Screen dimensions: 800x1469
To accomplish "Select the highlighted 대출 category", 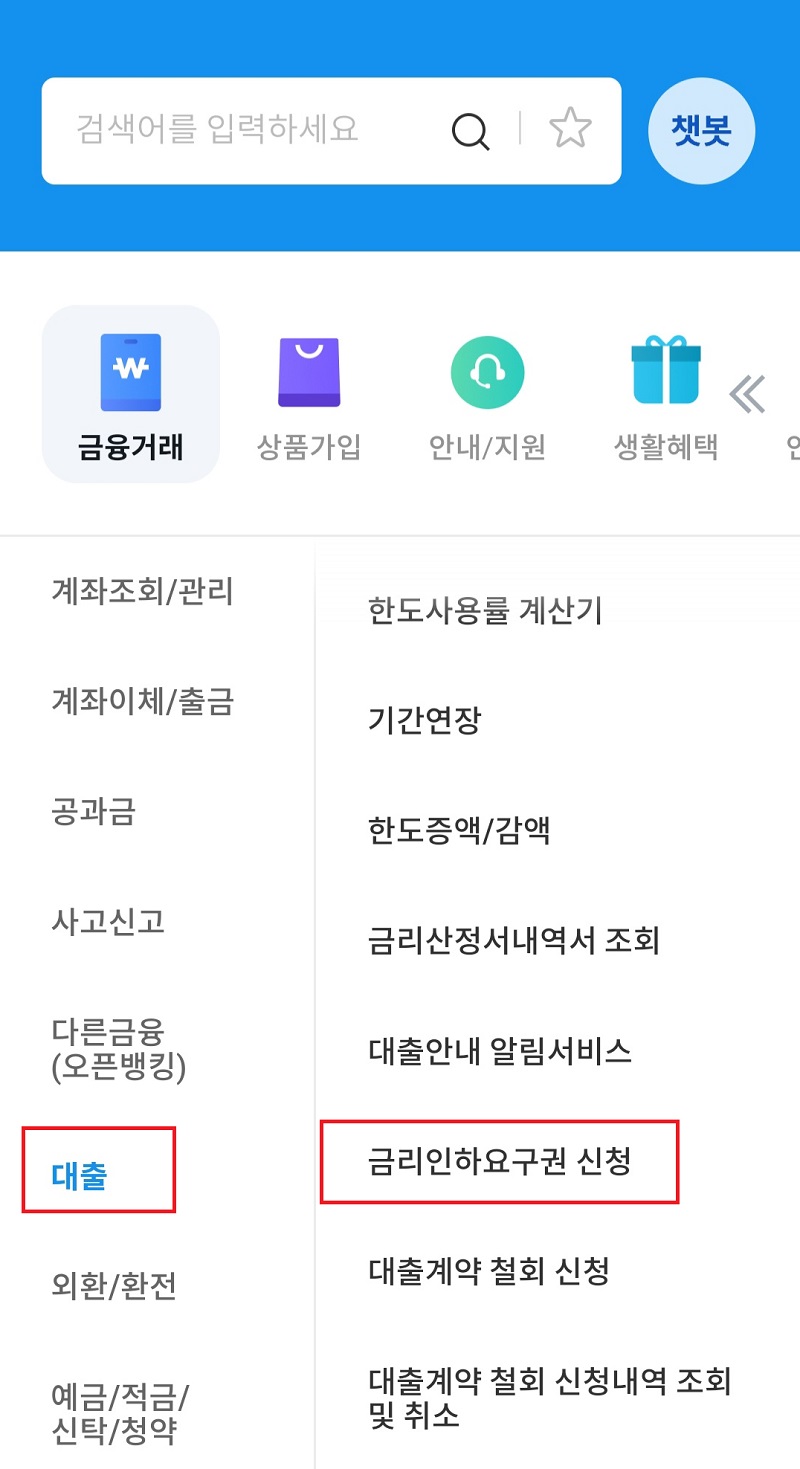I will pyautogui.click(x=79, y=1176).
